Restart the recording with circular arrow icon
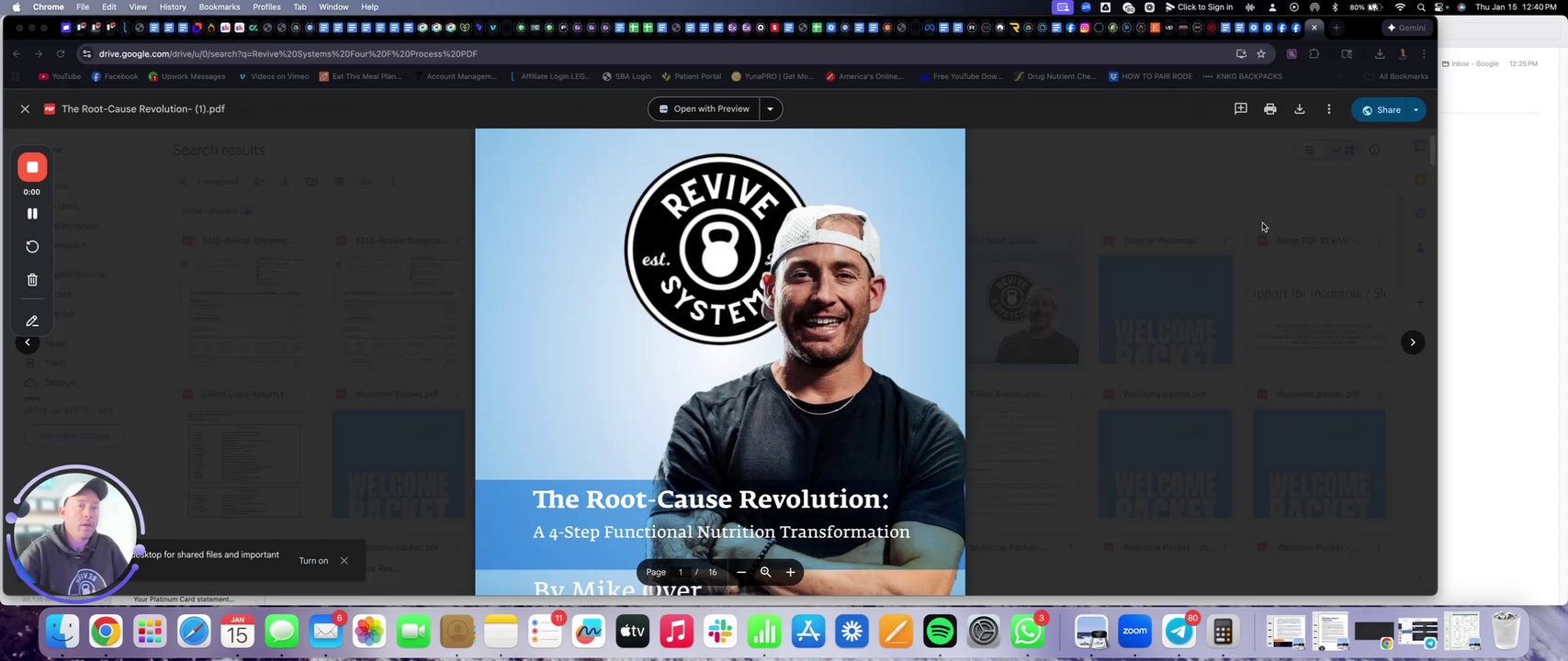 [32, 247]
